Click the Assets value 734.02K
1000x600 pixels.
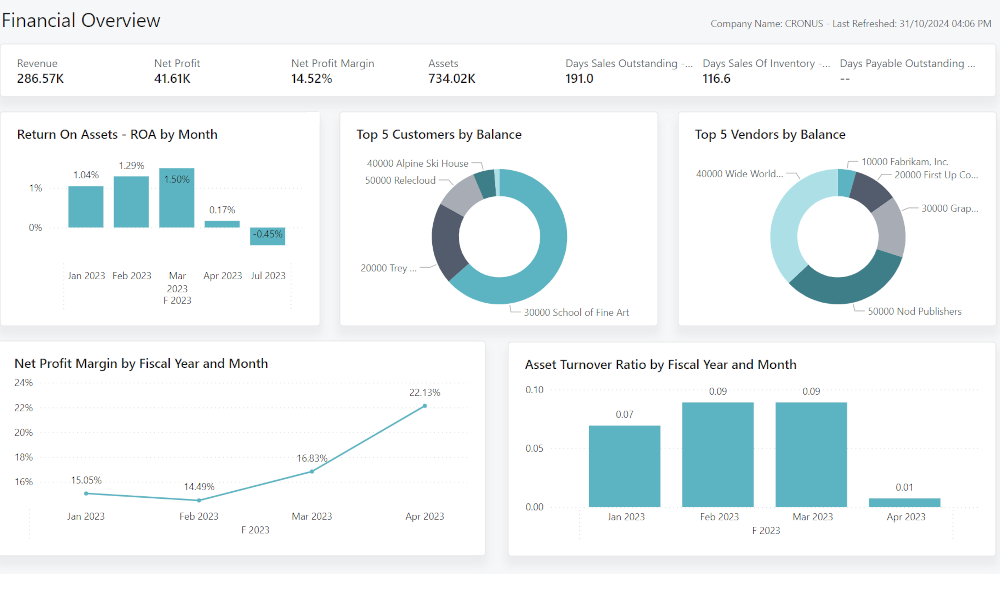(452, 79)
